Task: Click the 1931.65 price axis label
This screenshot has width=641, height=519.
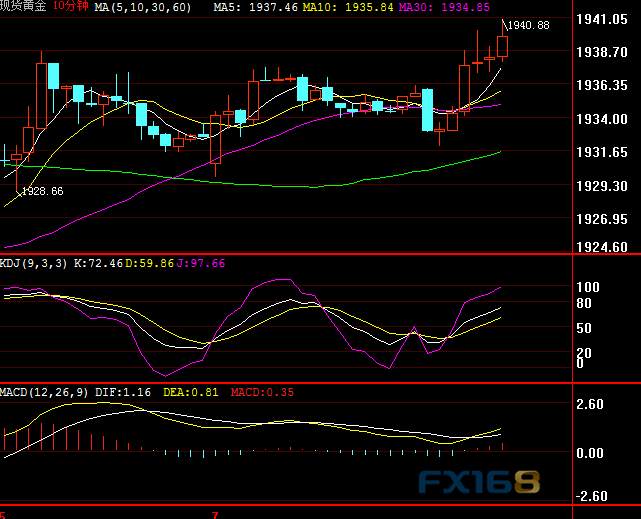Action: pos(601,152)
